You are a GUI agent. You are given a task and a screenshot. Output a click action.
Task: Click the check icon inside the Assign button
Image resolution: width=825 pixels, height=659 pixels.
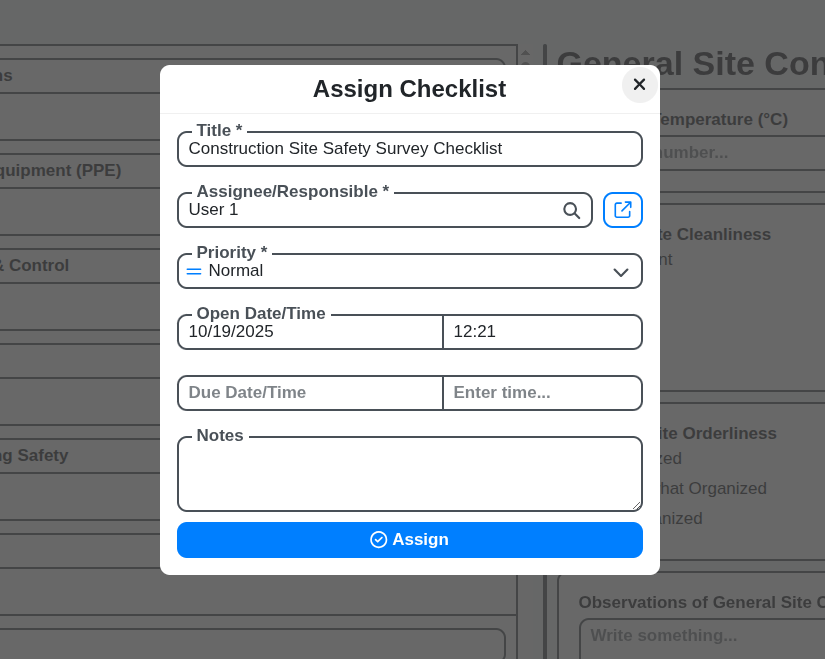(378, 539)
